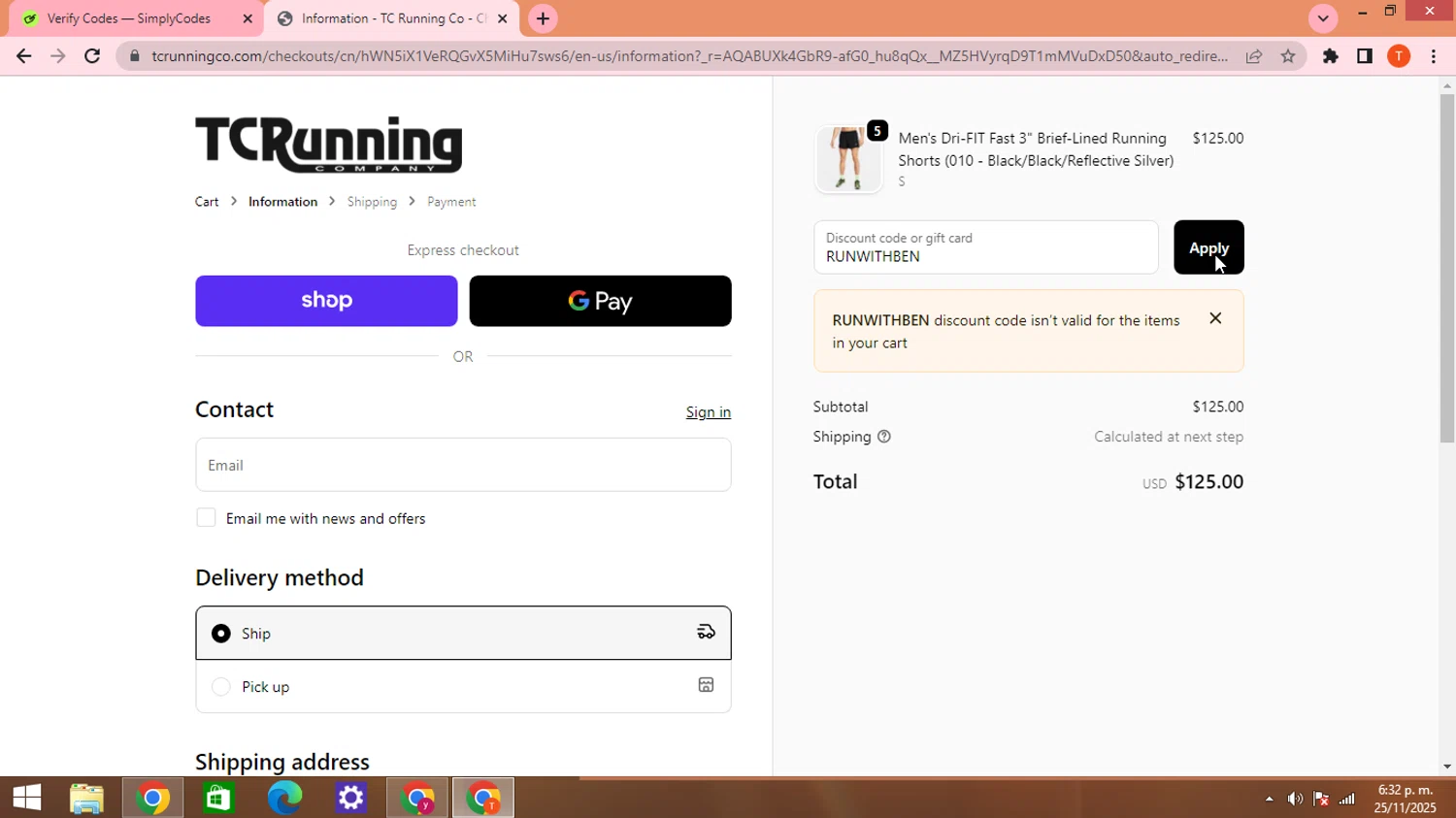1456x818 pixels.
Task: Click the Shipping breadcrumb step
Action: pos(372,202)
